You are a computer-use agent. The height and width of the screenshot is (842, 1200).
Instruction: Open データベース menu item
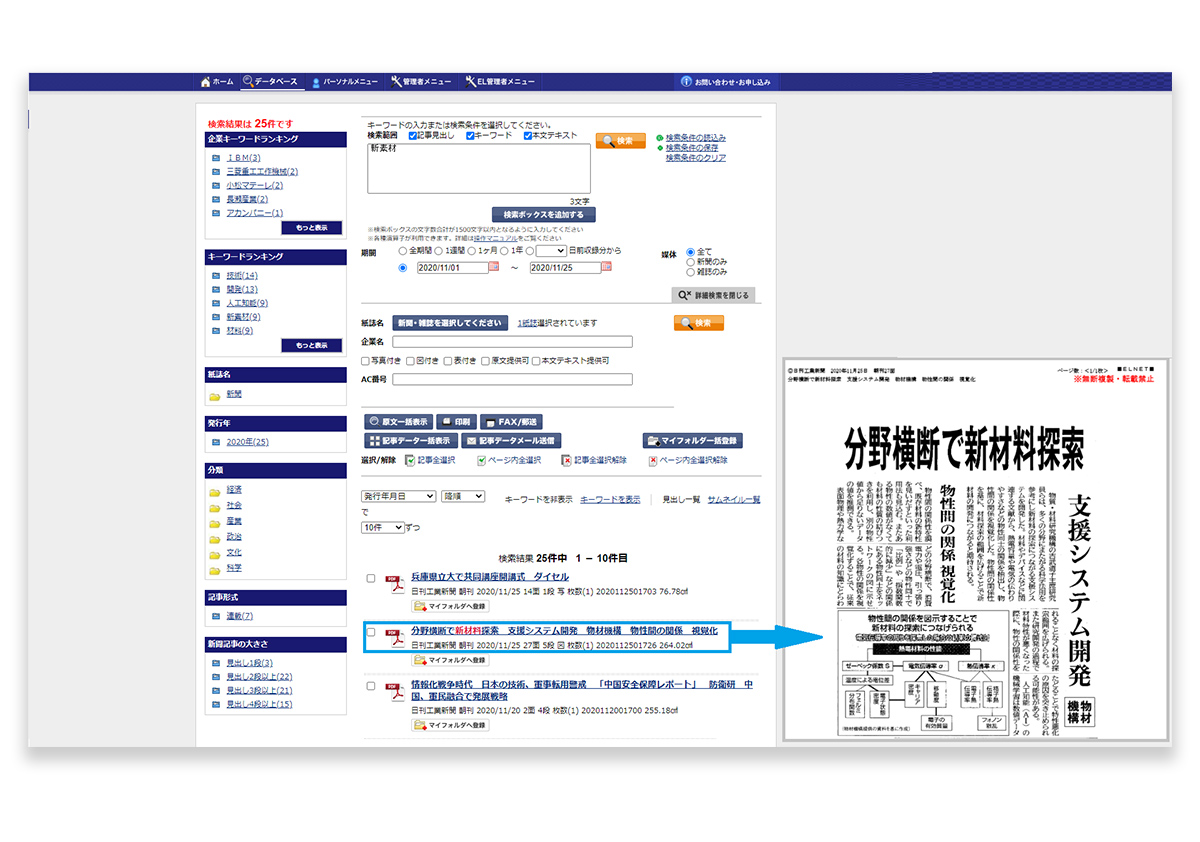[x=271, y=81]
